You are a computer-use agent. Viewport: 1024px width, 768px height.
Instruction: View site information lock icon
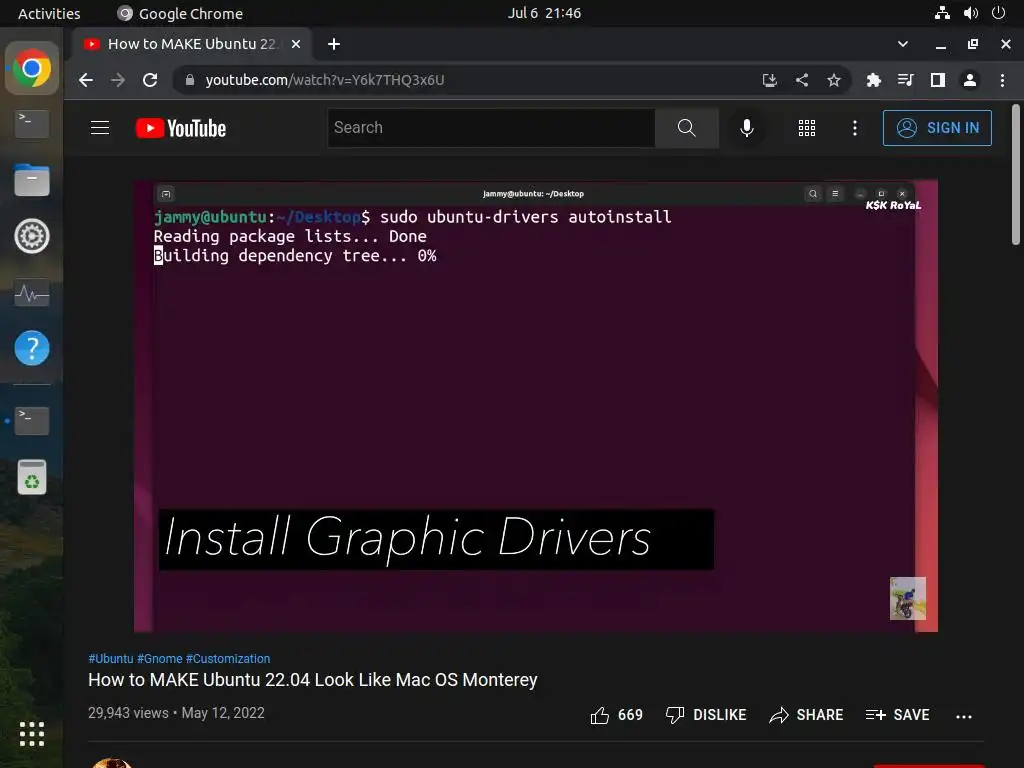(190, 80)
